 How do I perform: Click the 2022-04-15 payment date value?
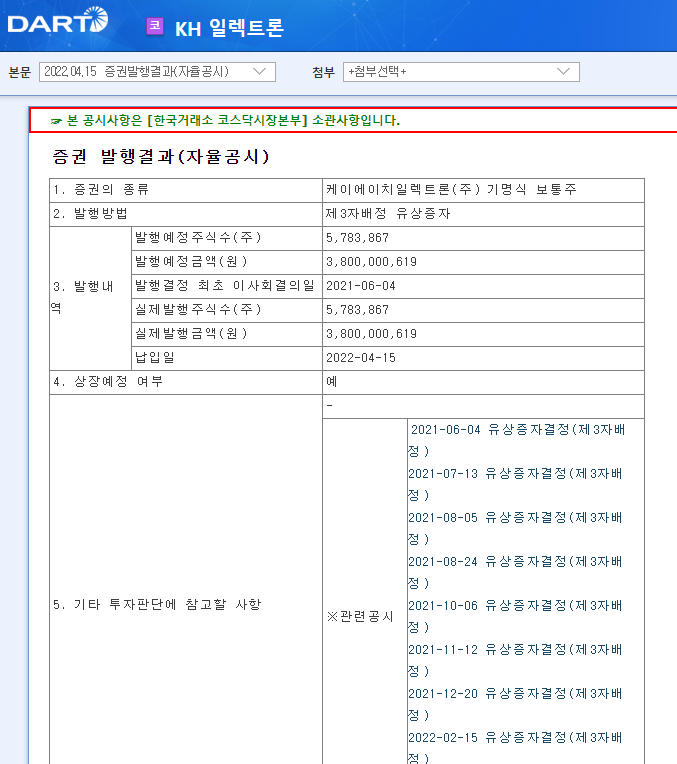pyautogui.click(x=361, y=358)
